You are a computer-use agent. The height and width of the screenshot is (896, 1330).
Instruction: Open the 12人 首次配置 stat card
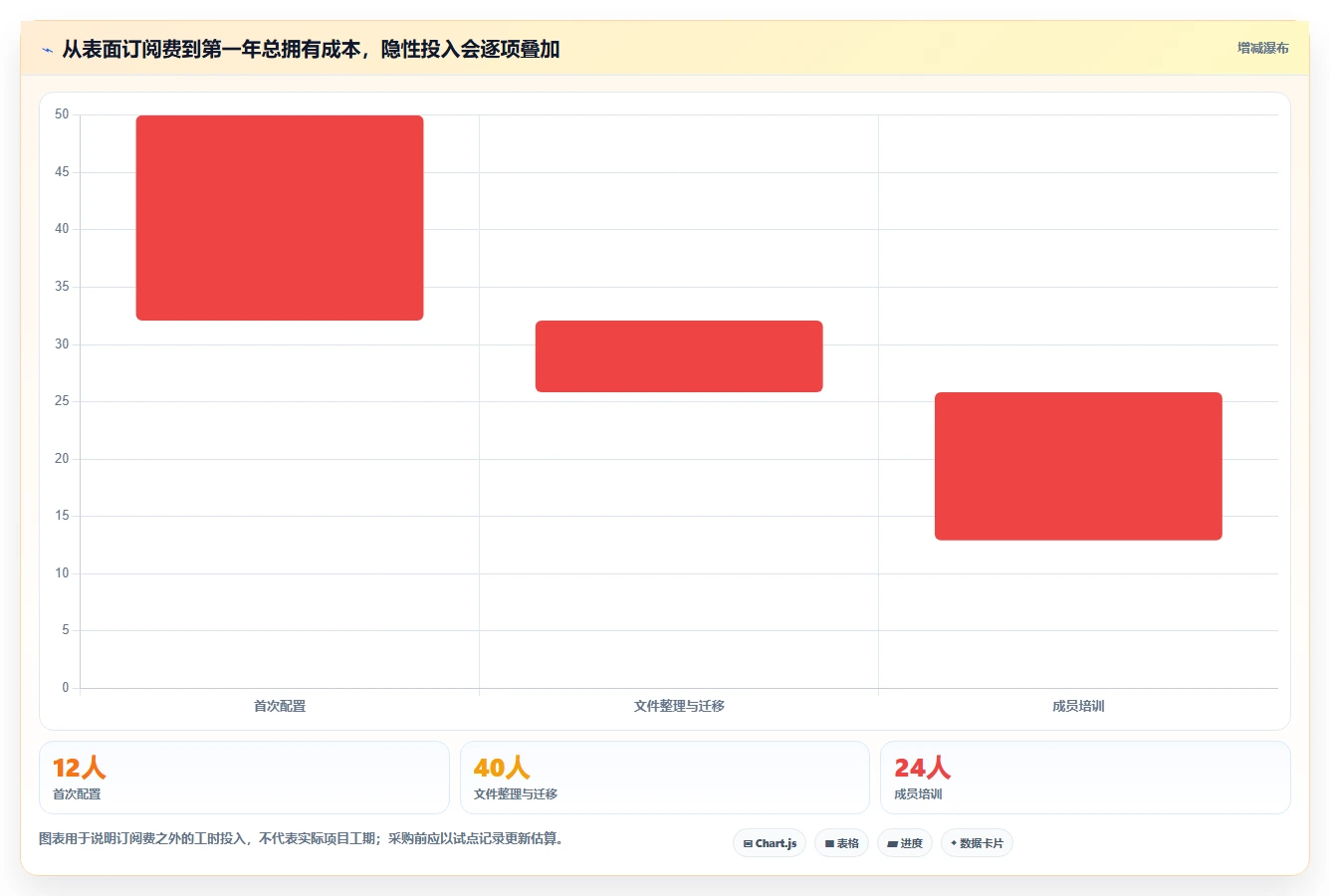click(244, 778)
